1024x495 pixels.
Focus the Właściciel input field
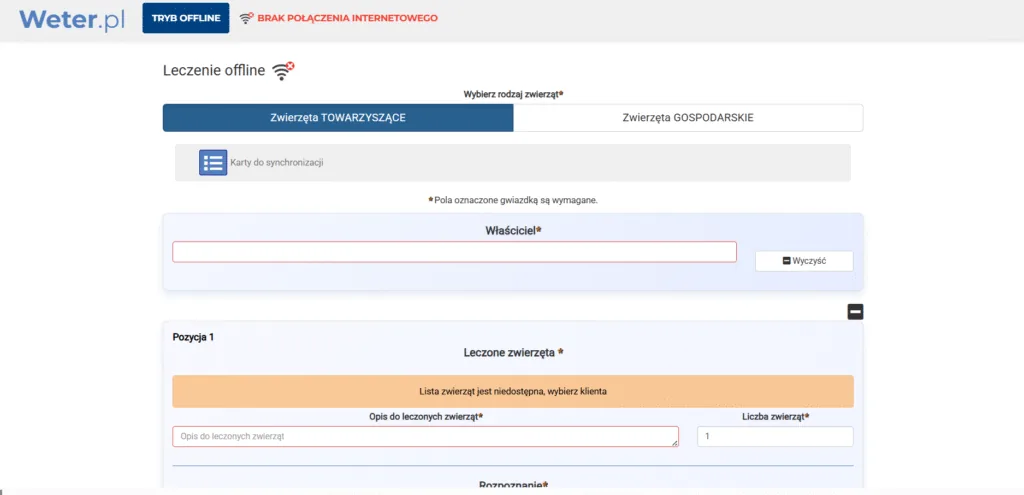tap(455, 252)
